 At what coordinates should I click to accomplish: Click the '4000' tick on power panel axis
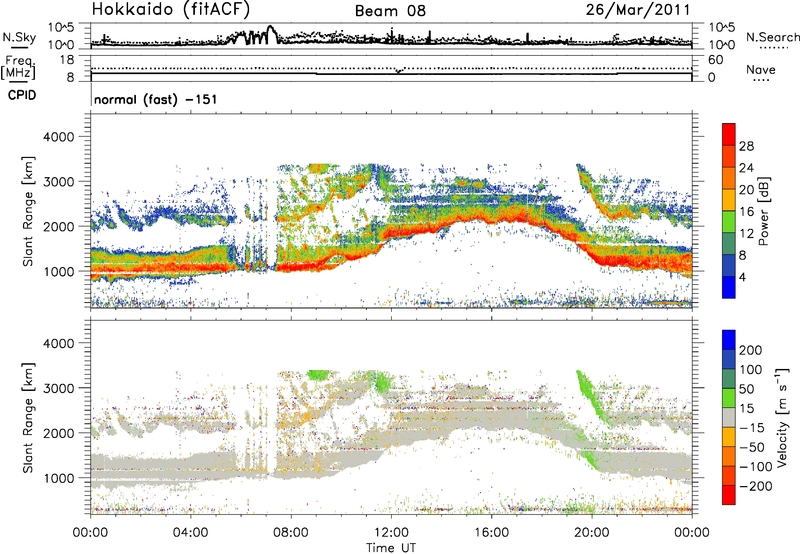(59, 137)
